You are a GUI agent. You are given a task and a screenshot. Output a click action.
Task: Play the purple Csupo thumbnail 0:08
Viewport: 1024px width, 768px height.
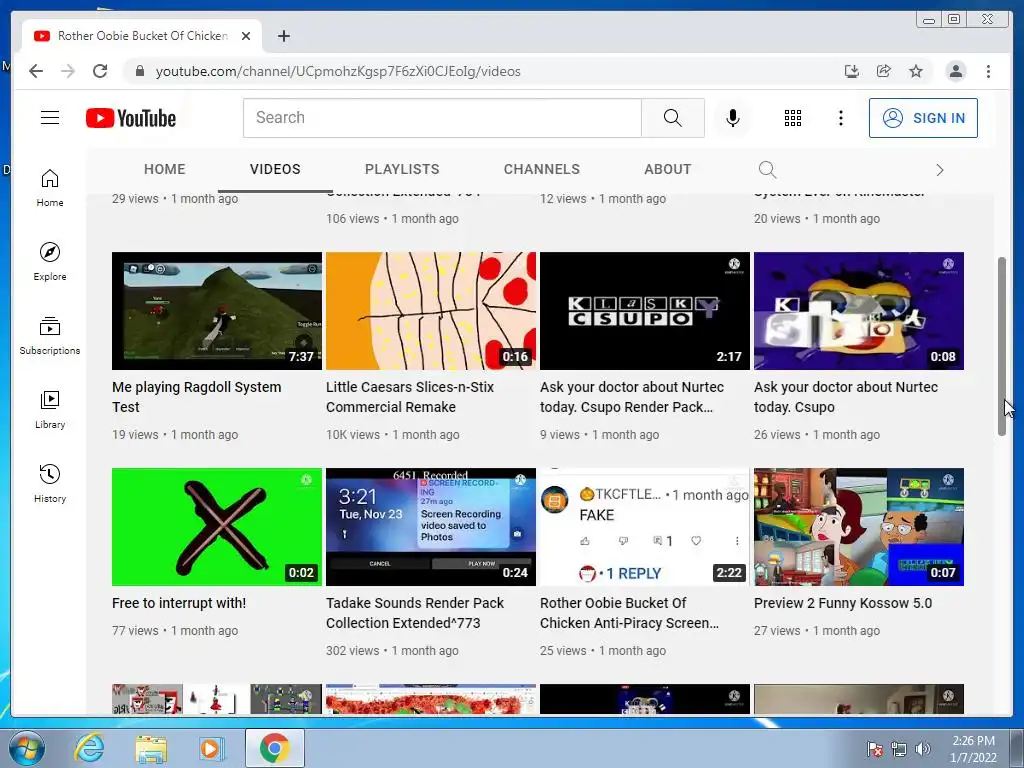click(x=859, y=311)
